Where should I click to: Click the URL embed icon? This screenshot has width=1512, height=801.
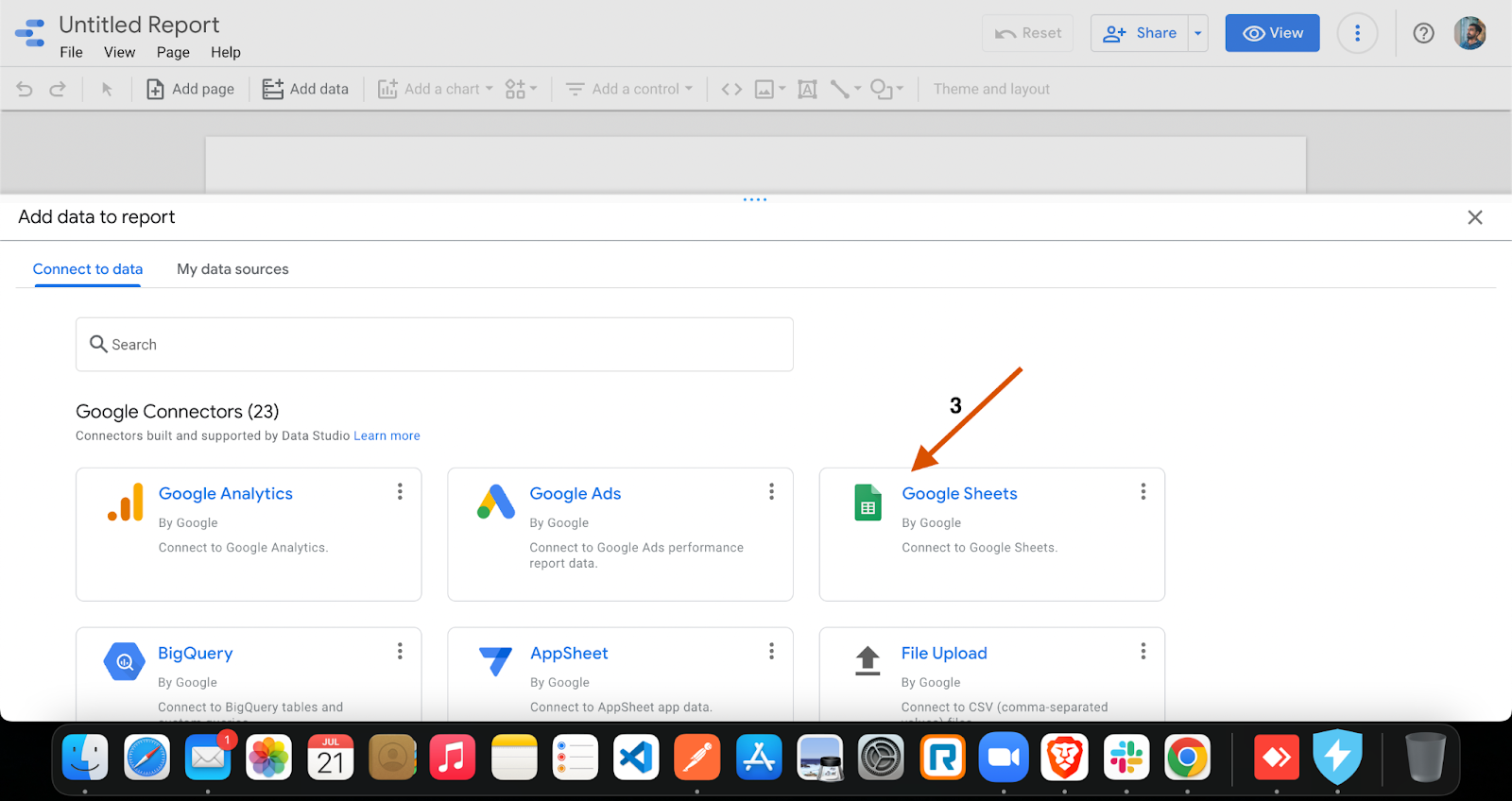tap(731, 89)
